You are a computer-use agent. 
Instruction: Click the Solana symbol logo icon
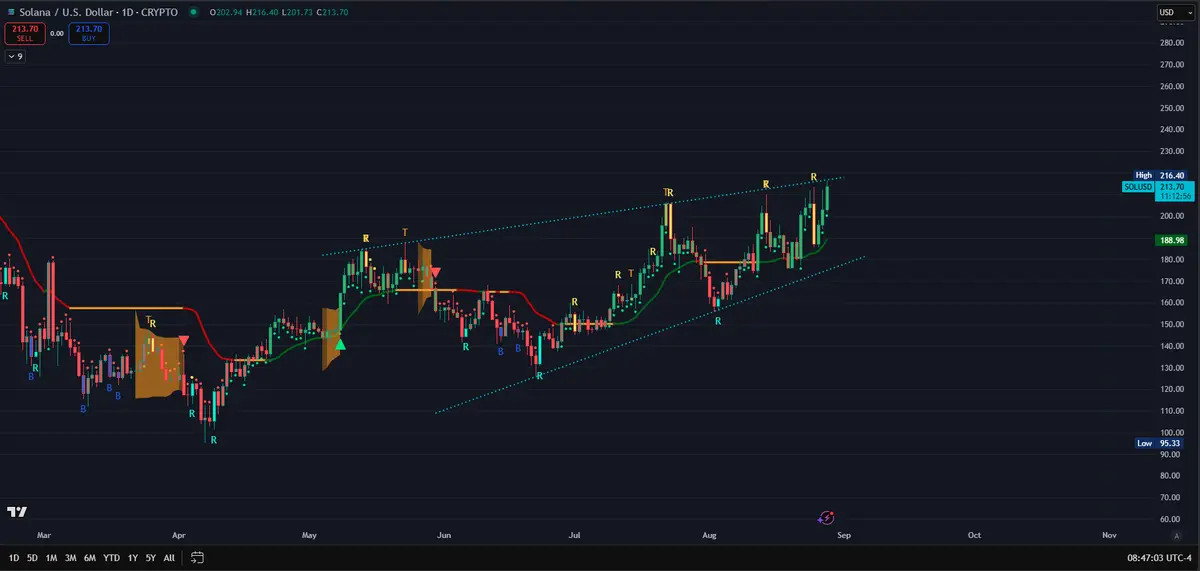tap(9, 12)
